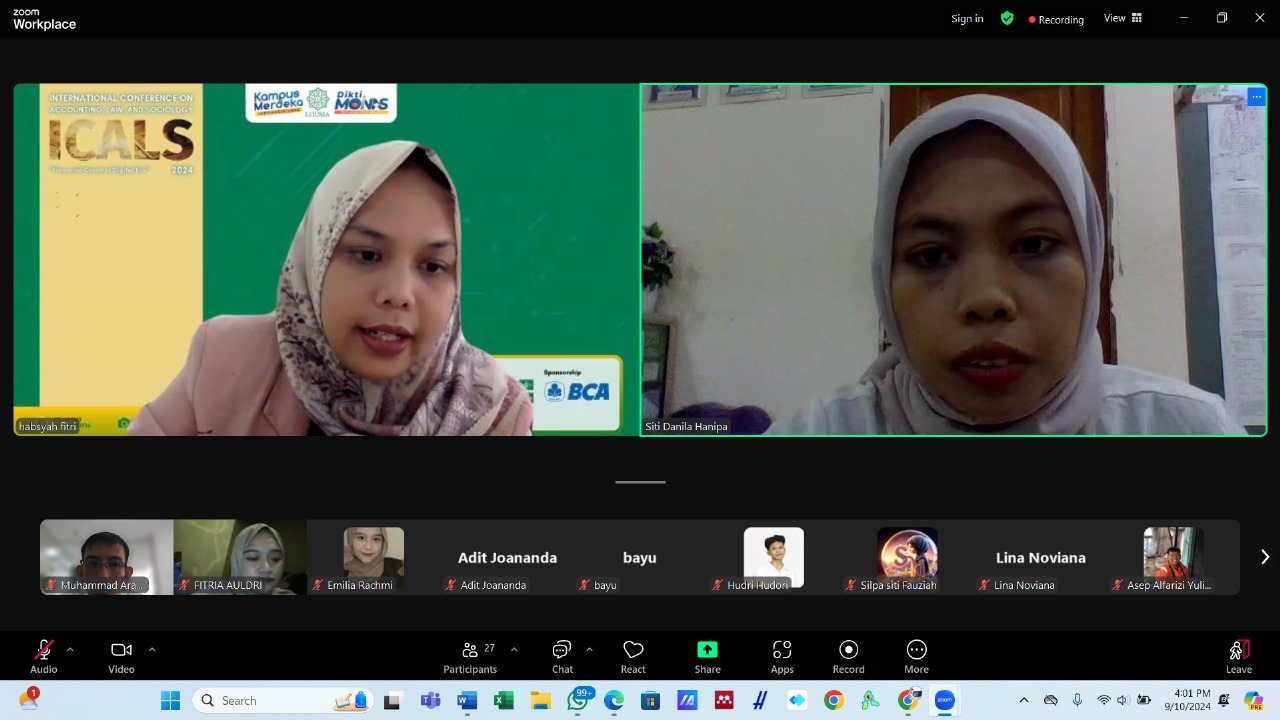Open the View layout menu

click(x=1122, y=18)
